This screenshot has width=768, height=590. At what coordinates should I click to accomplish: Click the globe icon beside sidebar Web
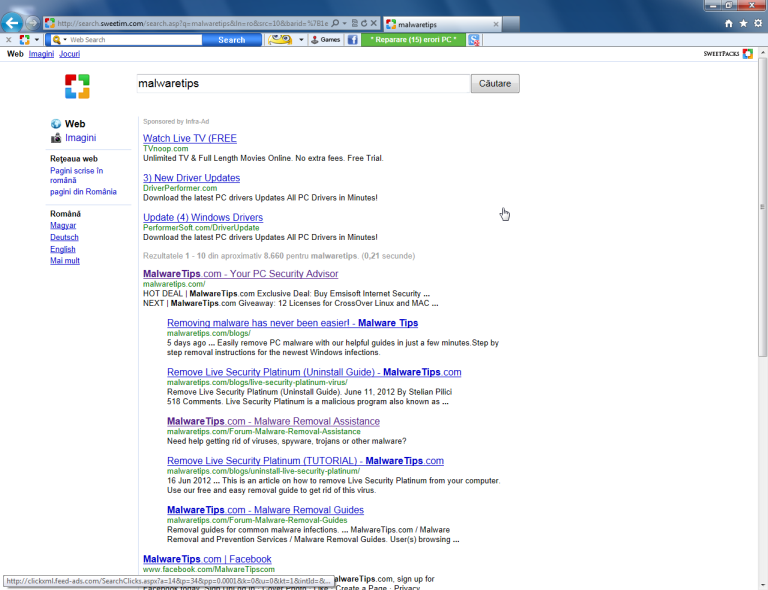pos(56,124)
